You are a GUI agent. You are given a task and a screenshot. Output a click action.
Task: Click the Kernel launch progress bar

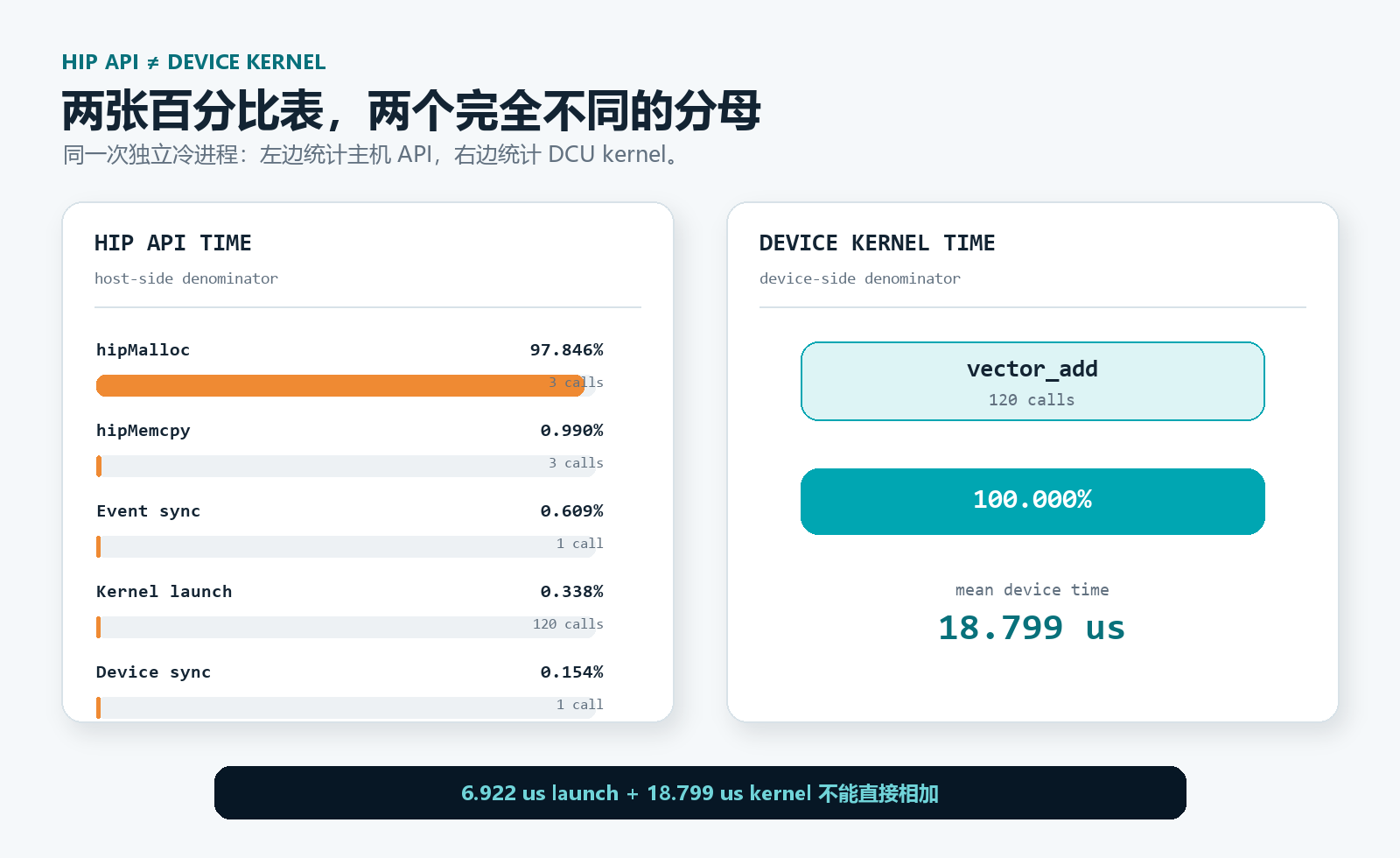(x=346, y=627)
